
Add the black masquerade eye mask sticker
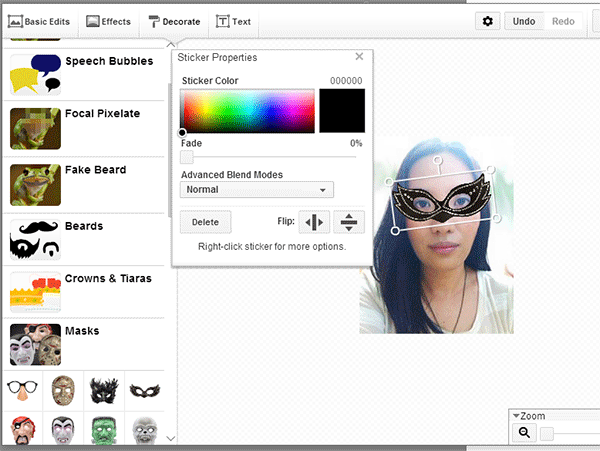tap(145, 391)
